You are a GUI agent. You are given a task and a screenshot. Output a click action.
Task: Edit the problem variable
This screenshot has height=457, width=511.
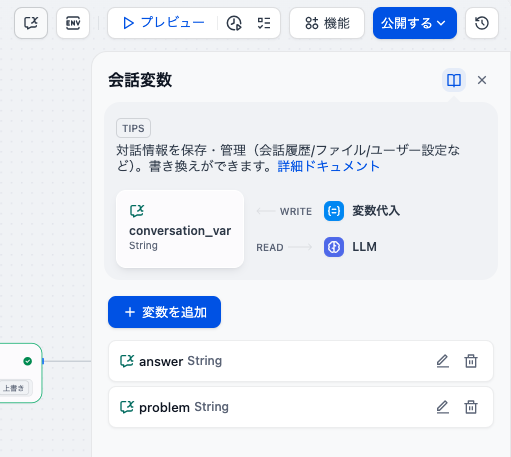point(443,407)
